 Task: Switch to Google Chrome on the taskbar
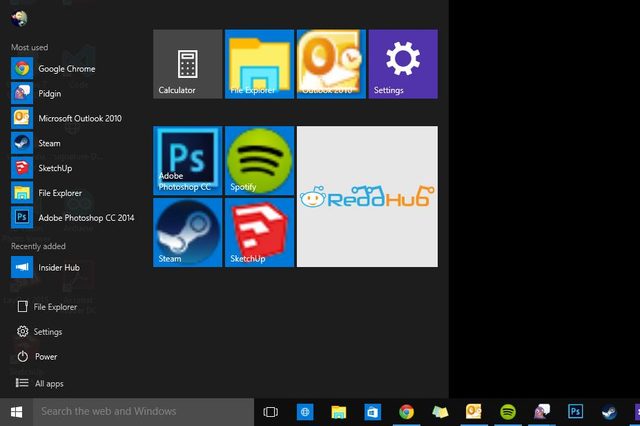pyautogui.click(x=407, y=412)
